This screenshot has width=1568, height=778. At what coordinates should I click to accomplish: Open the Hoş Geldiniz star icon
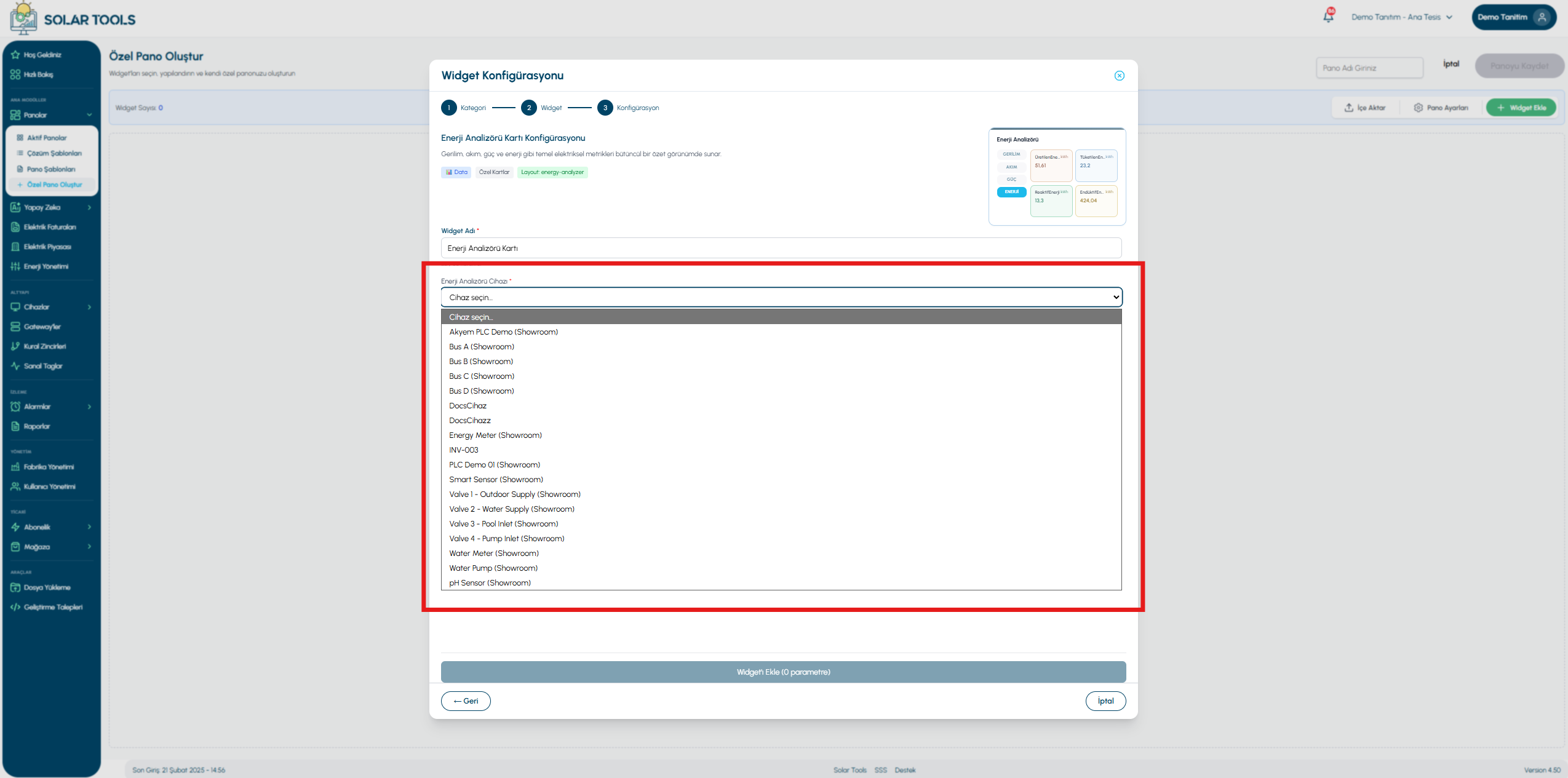click(x=15, y=55)
